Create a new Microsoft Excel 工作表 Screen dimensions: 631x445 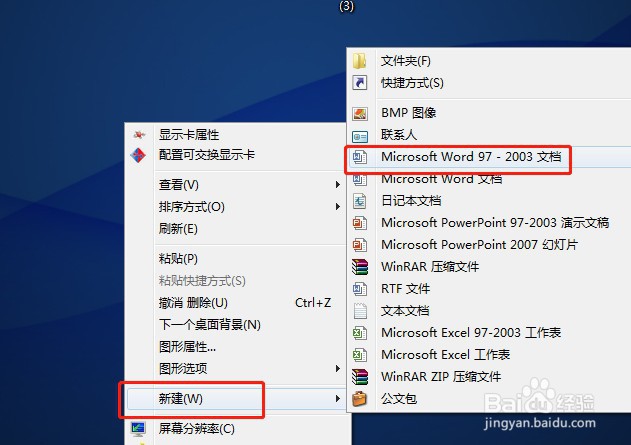tap(445, 355)
